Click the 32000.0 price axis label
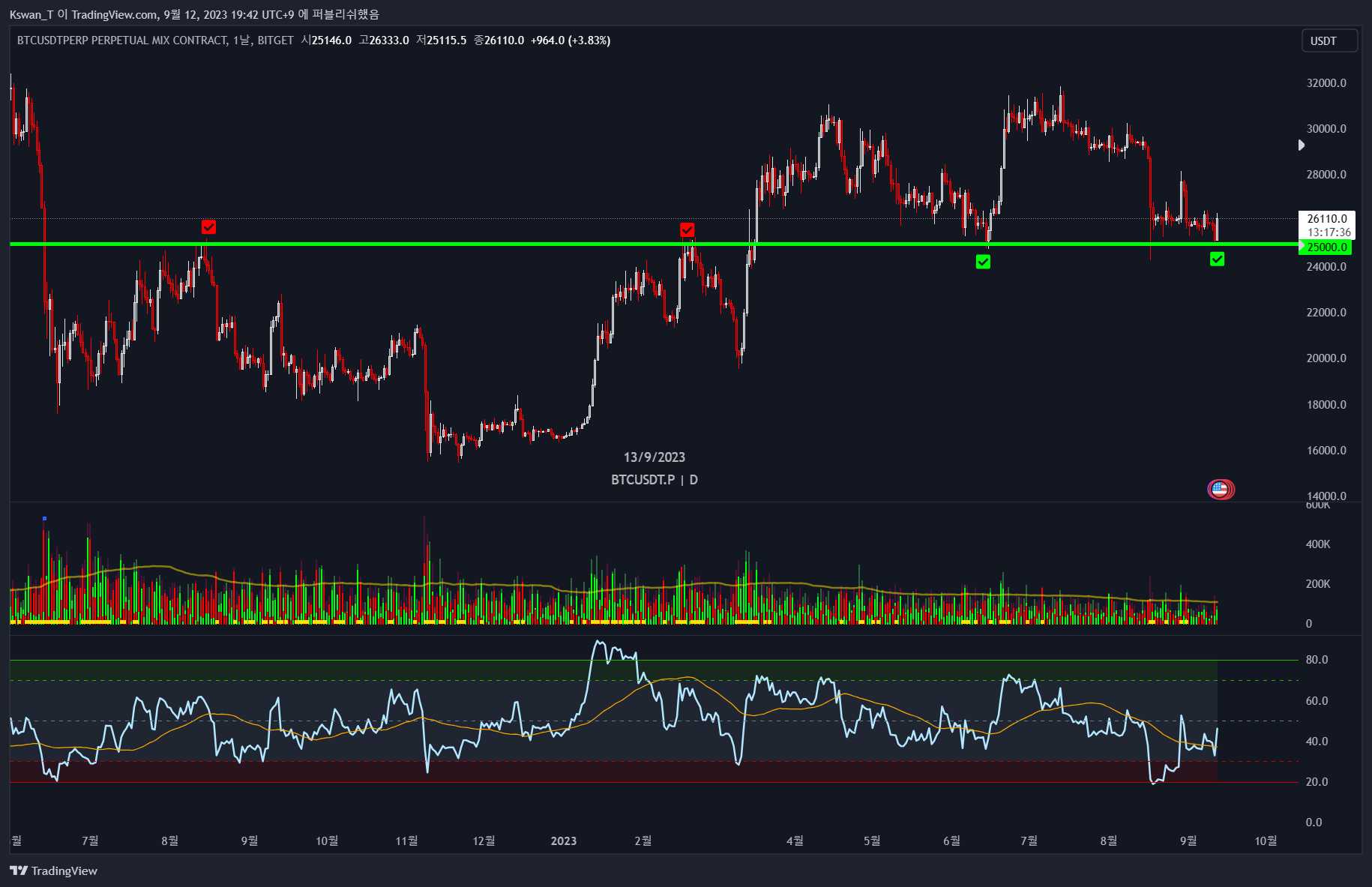The height and width of the screenshot is (887, 1372). 1326,83
